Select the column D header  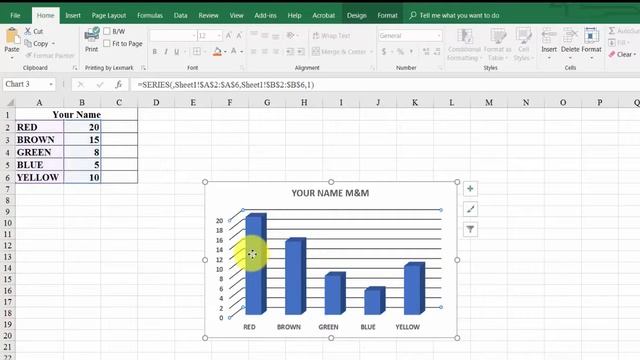[x=156, y=102]
